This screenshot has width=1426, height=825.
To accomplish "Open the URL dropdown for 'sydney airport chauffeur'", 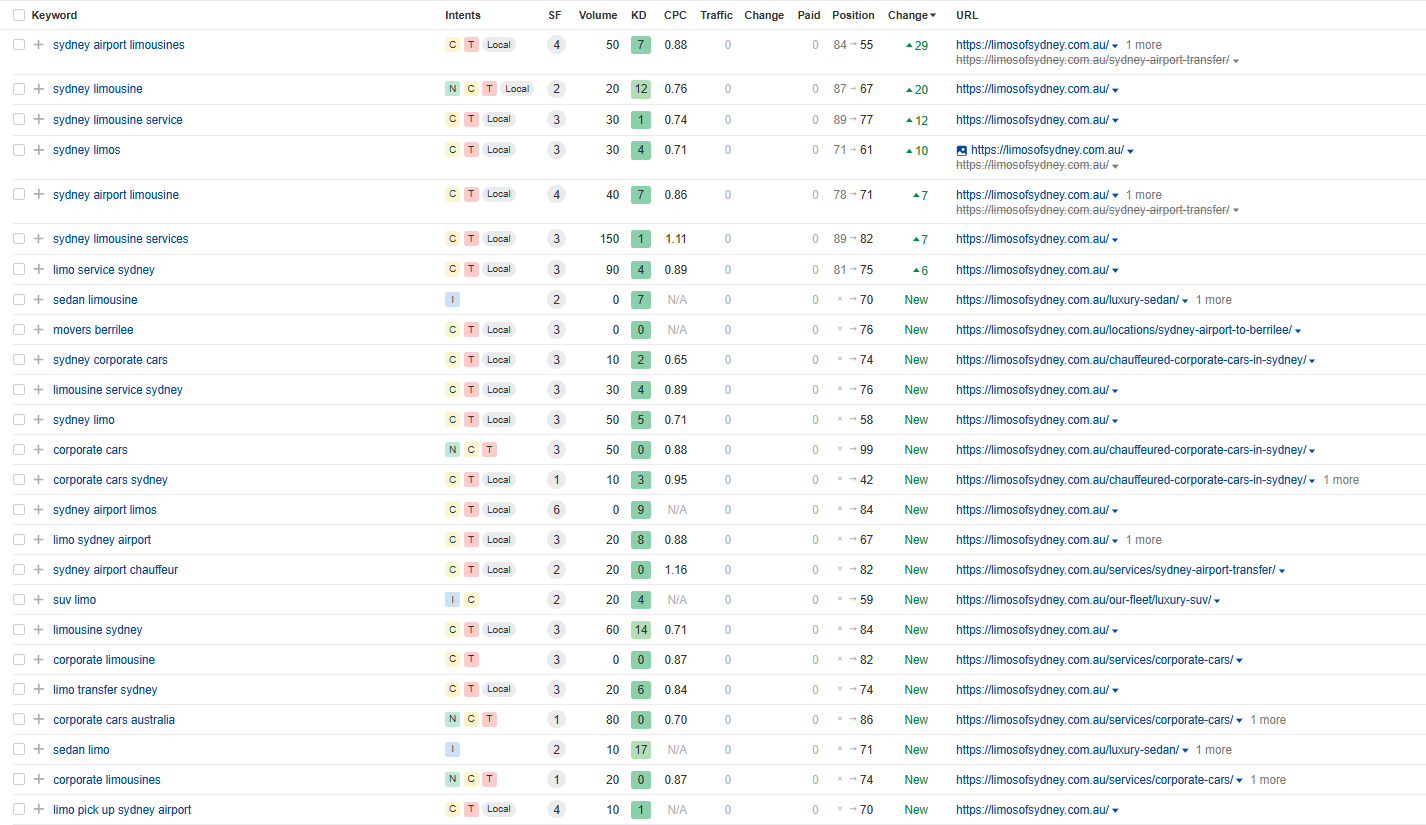I will tap(1282, 571).
